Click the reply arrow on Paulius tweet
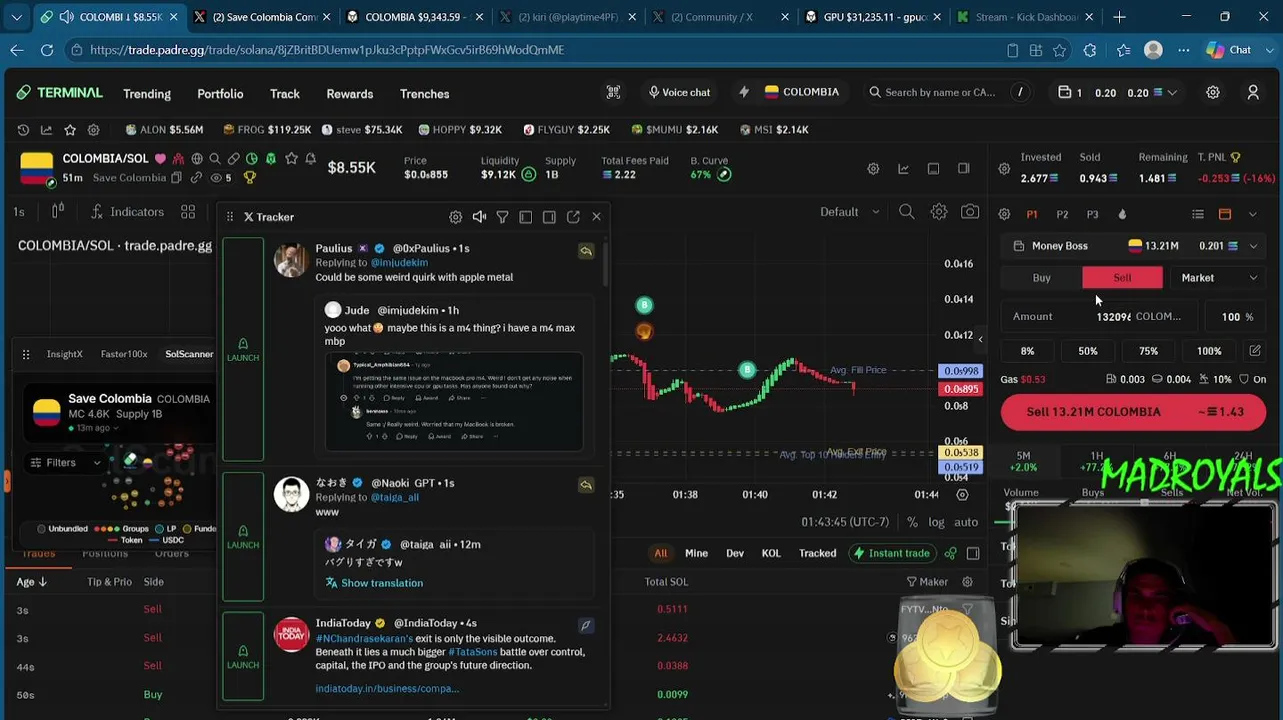Screen dimensions: 1283x720 [586, 251]
